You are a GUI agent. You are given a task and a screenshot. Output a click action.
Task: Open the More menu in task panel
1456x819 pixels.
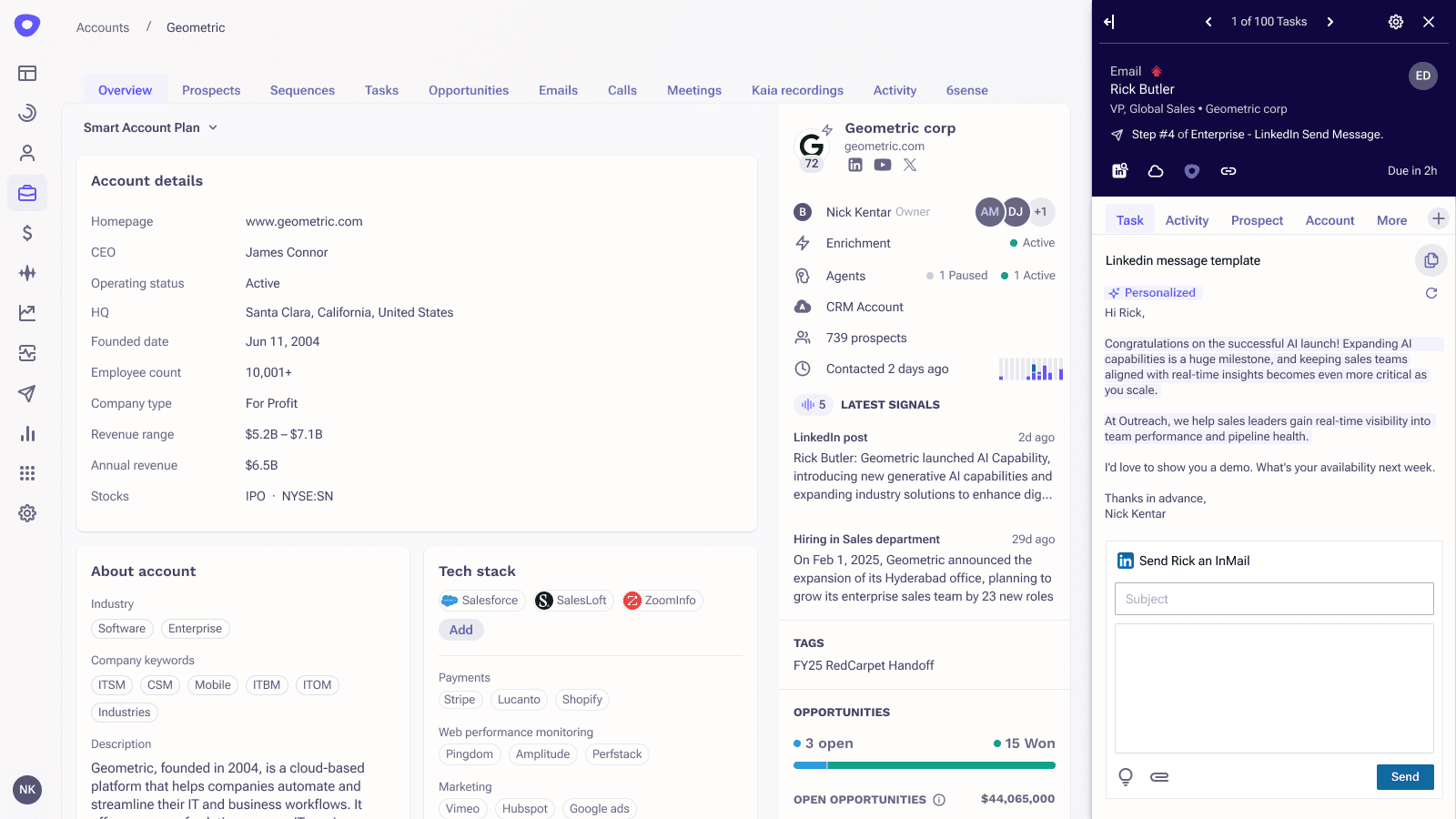point(1391,220)
